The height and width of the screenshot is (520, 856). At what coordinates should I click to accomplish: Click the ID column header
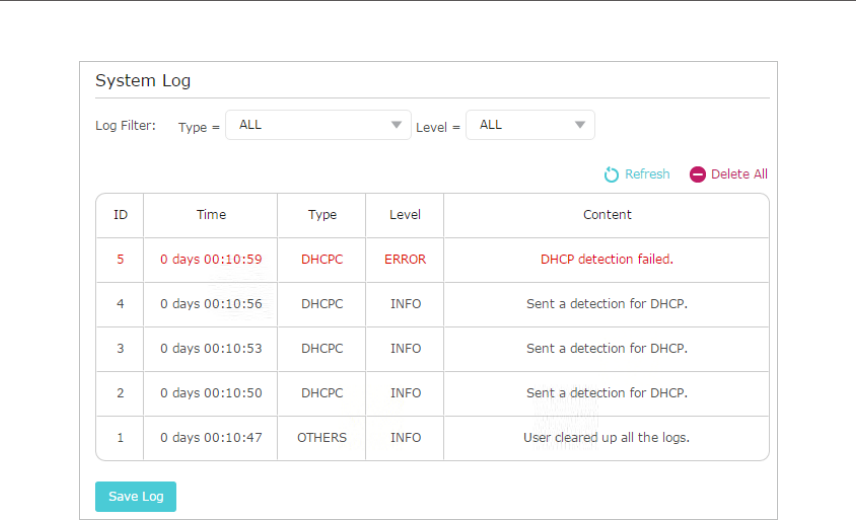click(x=120, y=215)
